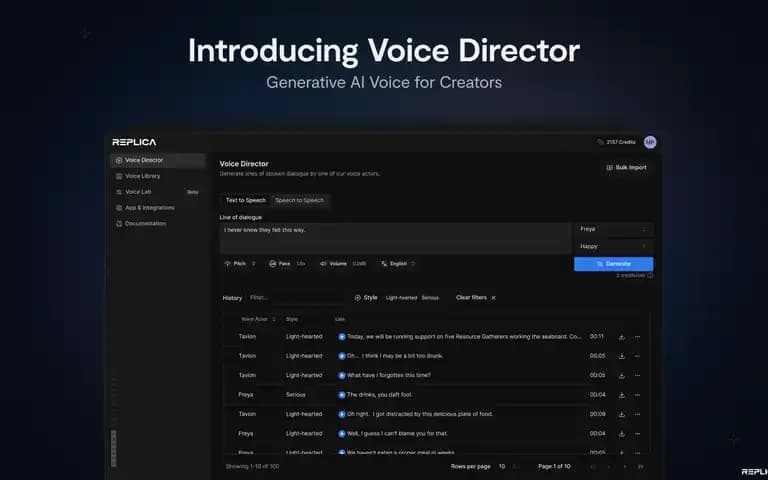Download the 'Well, I guess I can't blame you' clip
The height and width of the screenshot is (480, 768).
coord(622,434)
